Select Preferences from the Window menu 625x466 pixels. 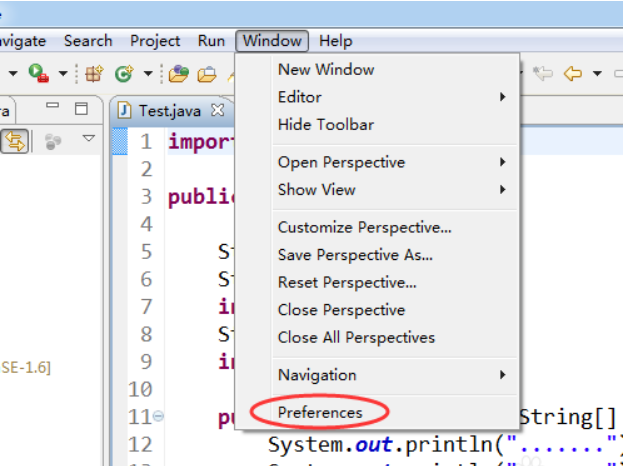[320, 412]
